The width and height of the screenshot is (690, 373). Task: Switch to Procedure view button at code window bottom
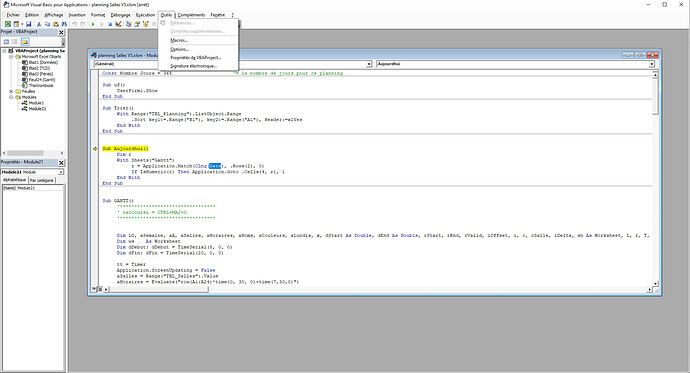(x=94, y=289)
